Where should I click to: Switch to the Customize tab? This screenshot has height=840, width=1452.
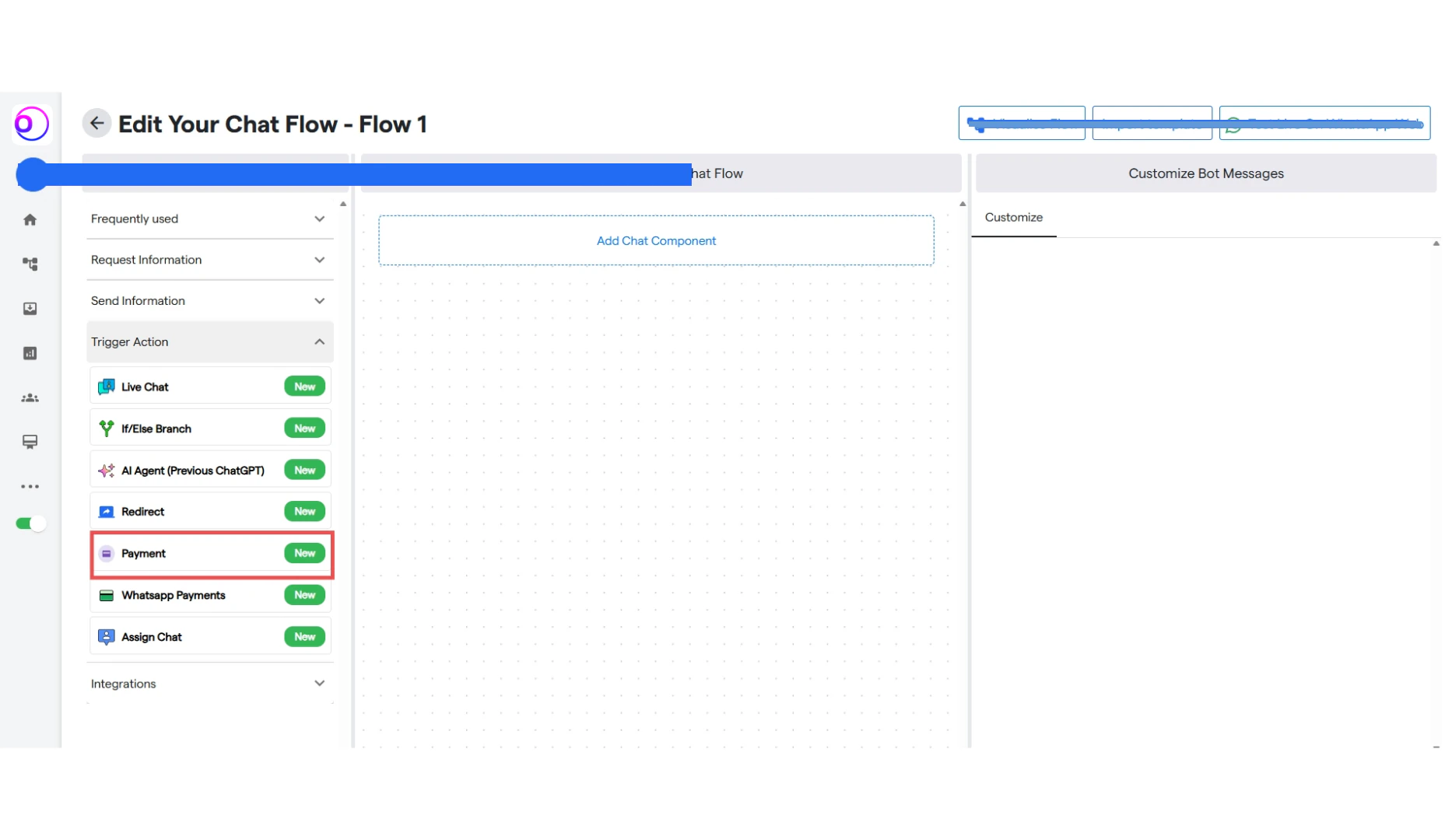pyautogui.click(x=1013, y=218)
